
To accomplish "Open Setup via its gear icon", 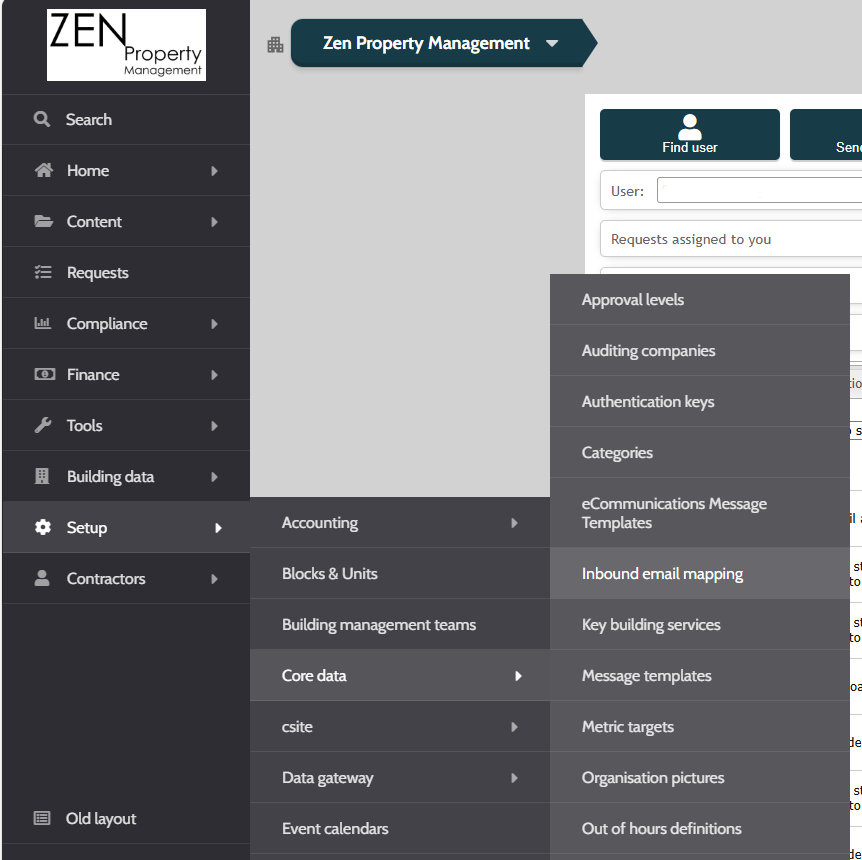I will [42, 527].
